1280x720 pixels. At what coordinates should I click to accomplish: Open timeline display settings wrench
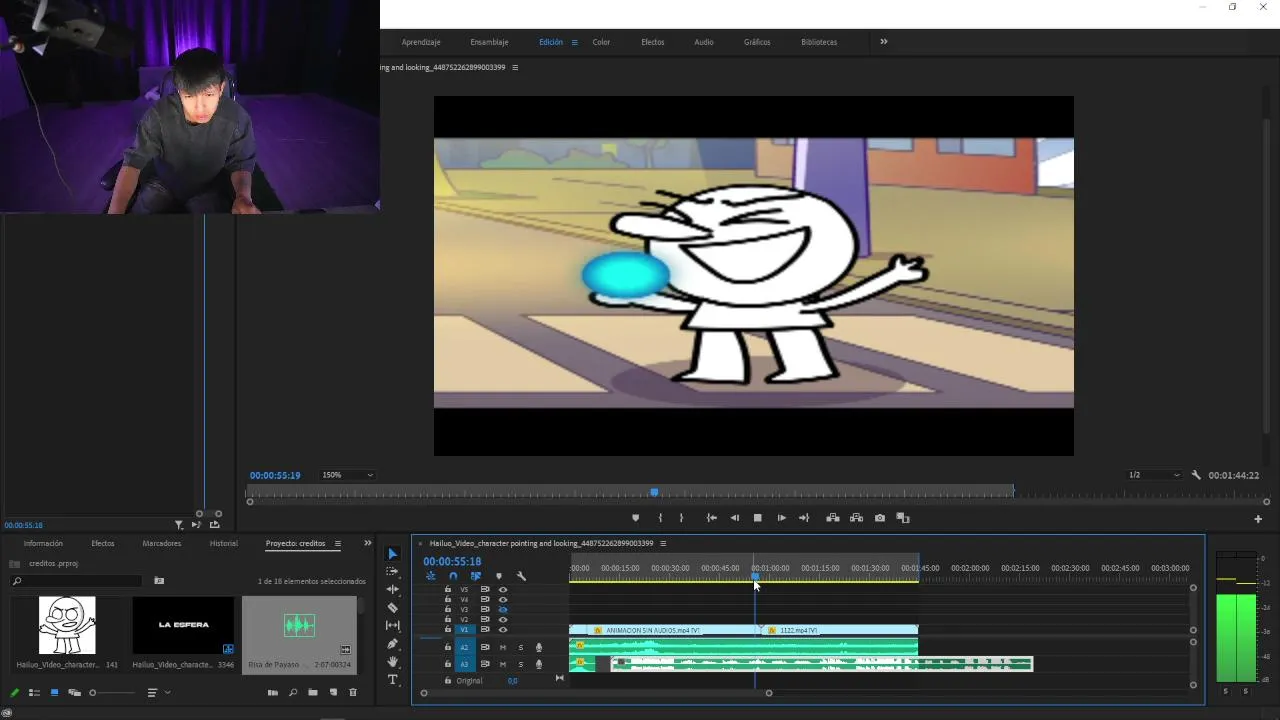521,576
